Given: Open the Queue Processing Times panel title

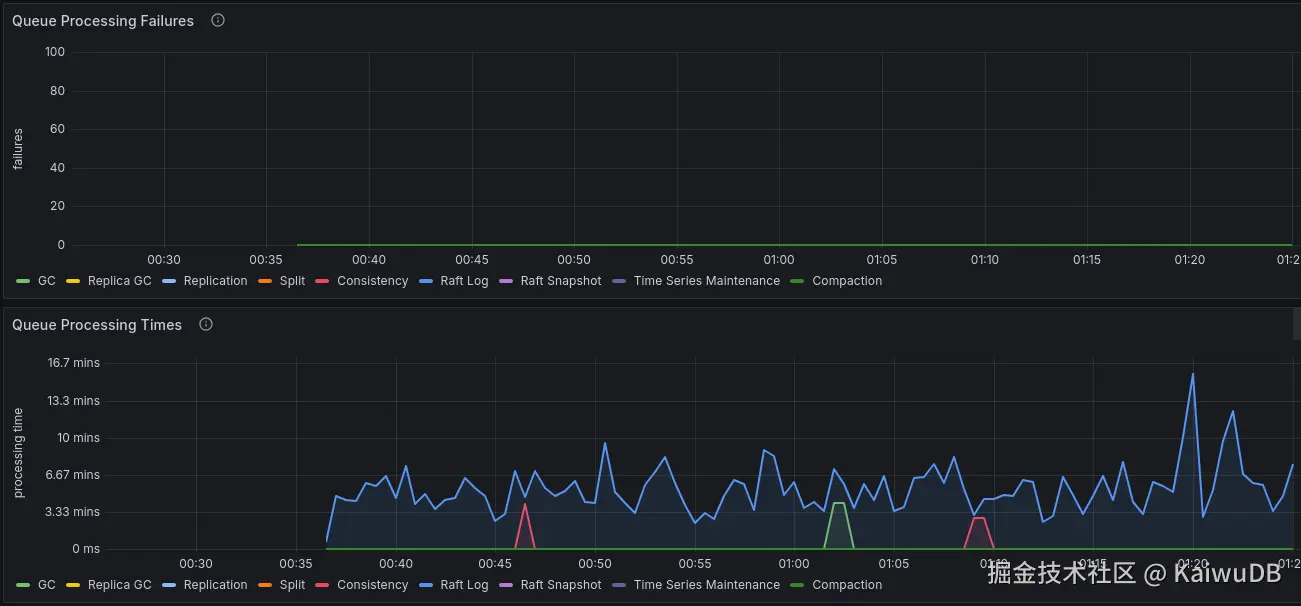Looking at the screenshot, I should point(97,325).
